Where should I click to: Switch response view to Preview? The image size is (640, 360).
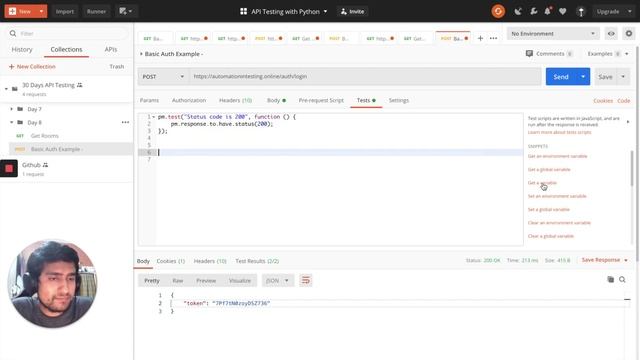click(206, 280)
